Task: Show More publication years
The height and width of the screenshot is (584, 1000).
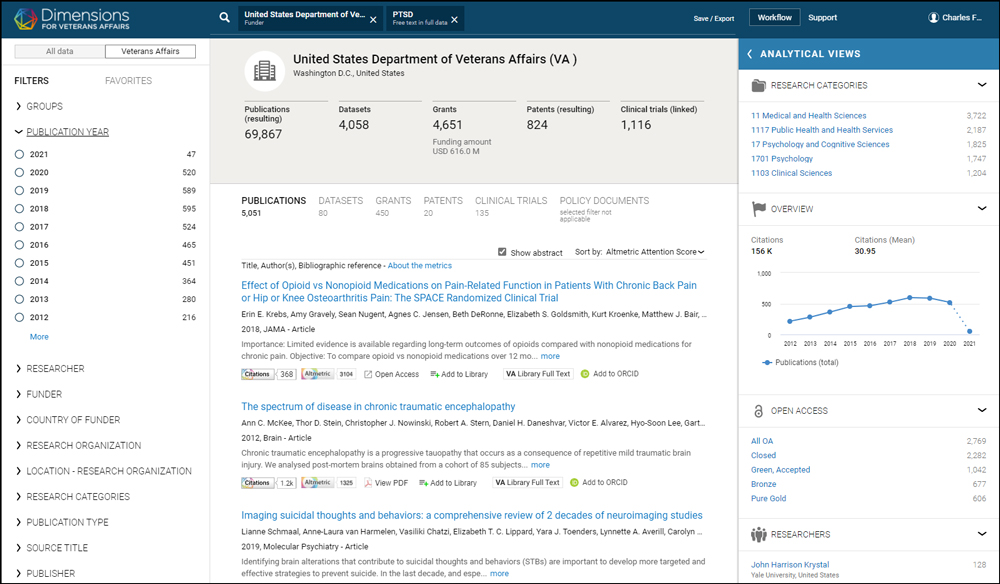Action: click(x=39, y=337)
